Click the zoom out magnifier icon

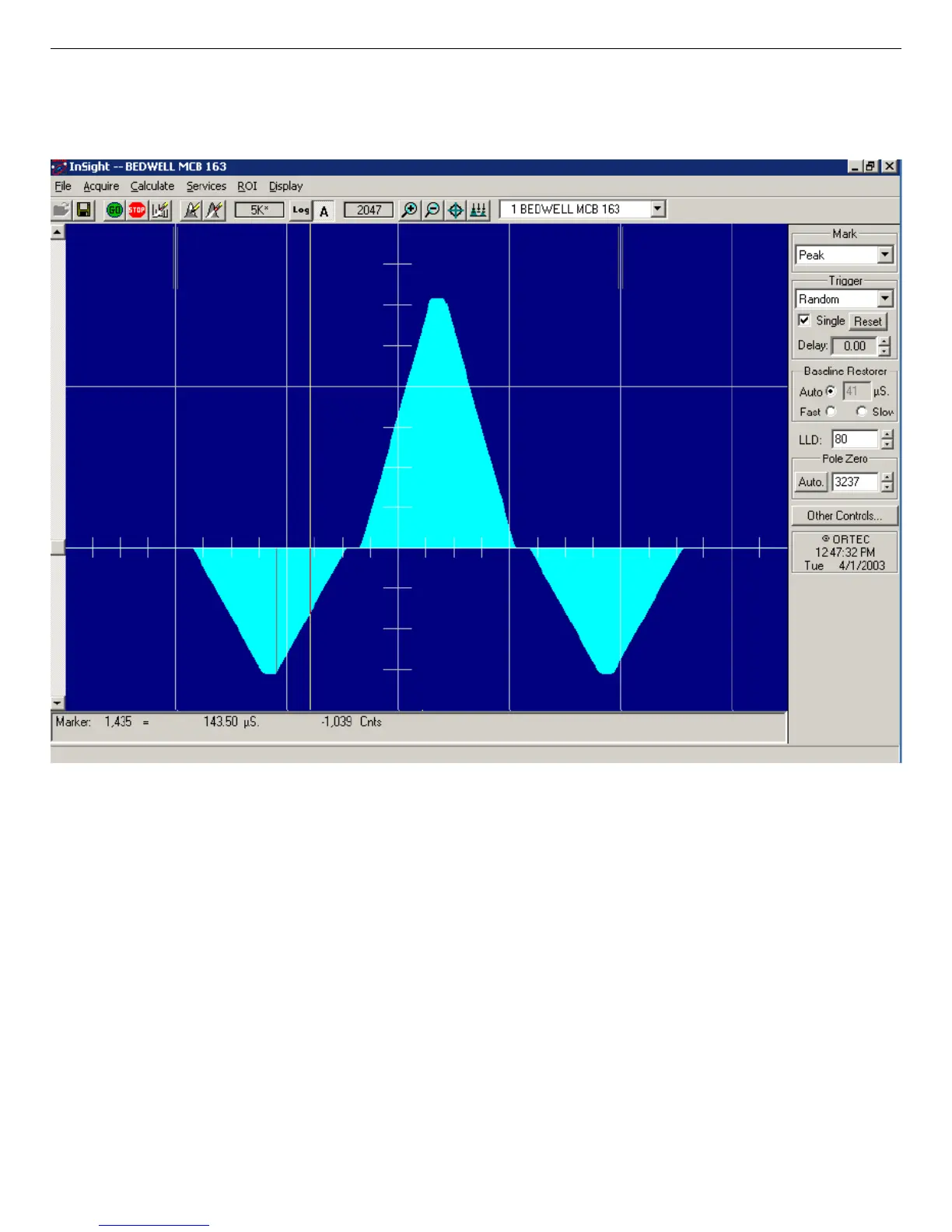coord(432,210)
